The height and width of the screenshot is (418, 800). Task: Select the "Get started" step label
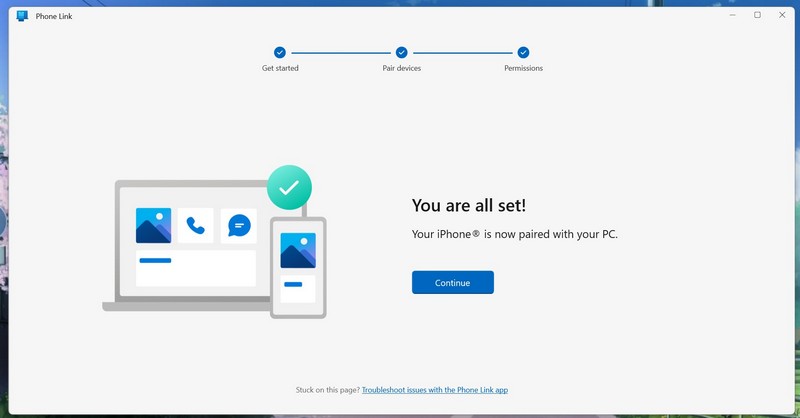pos(280,68)
